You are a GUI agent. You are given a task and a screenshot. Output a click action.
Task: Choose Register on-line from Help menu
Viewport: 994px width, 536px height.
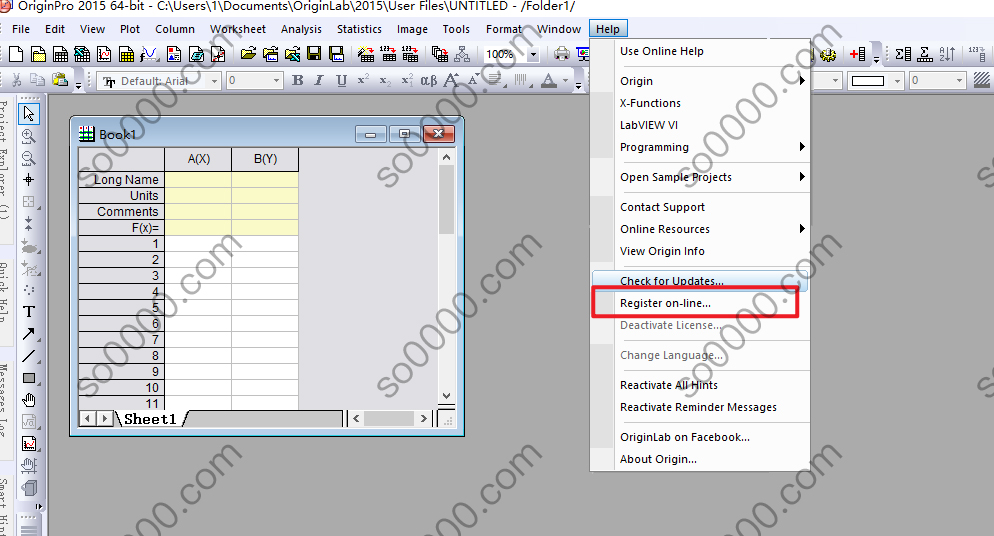coord(700,303)
